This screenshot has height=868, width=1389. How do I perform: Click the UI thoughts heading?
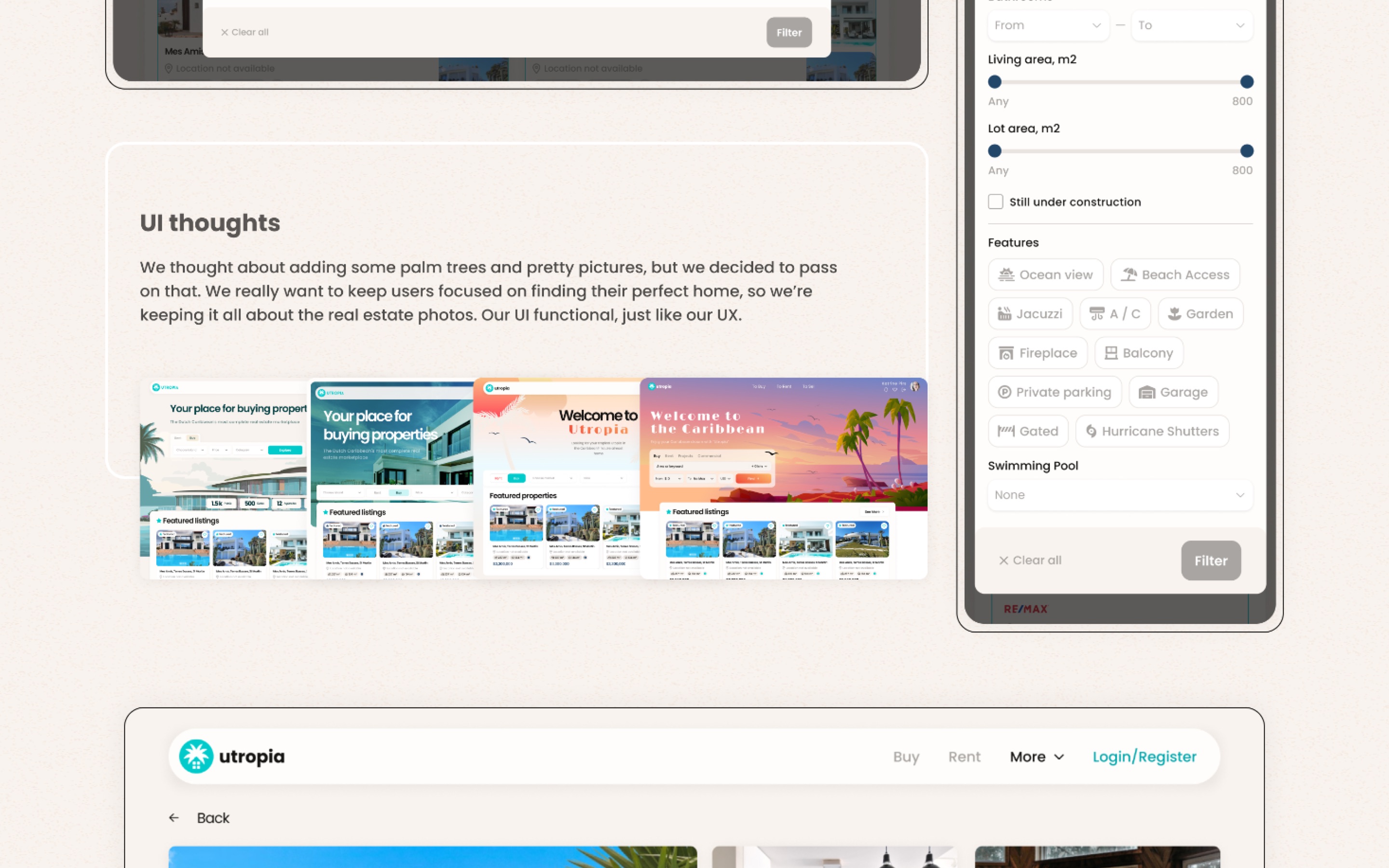click(209, 223)
